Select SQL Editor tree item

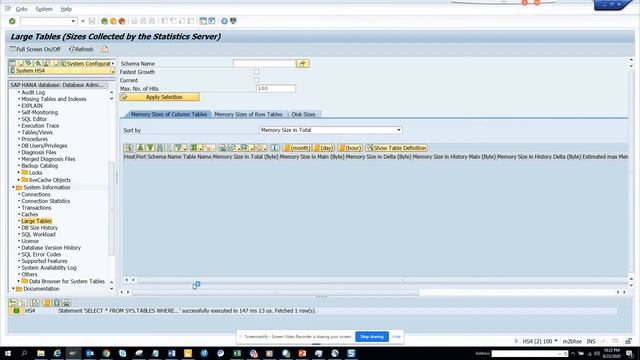pos(34,119)
